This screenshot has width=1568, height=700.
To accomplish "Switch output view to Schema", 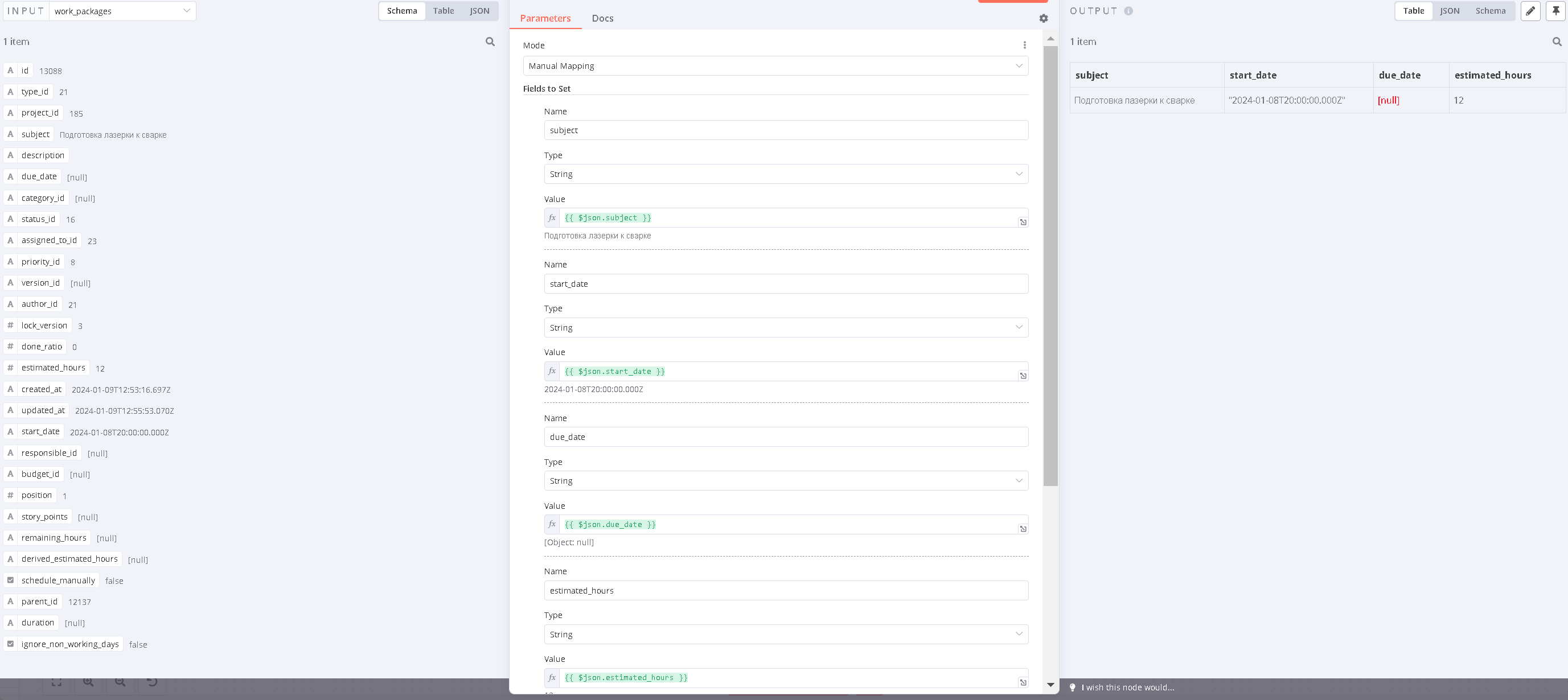I will click(x=1490, y=10).
